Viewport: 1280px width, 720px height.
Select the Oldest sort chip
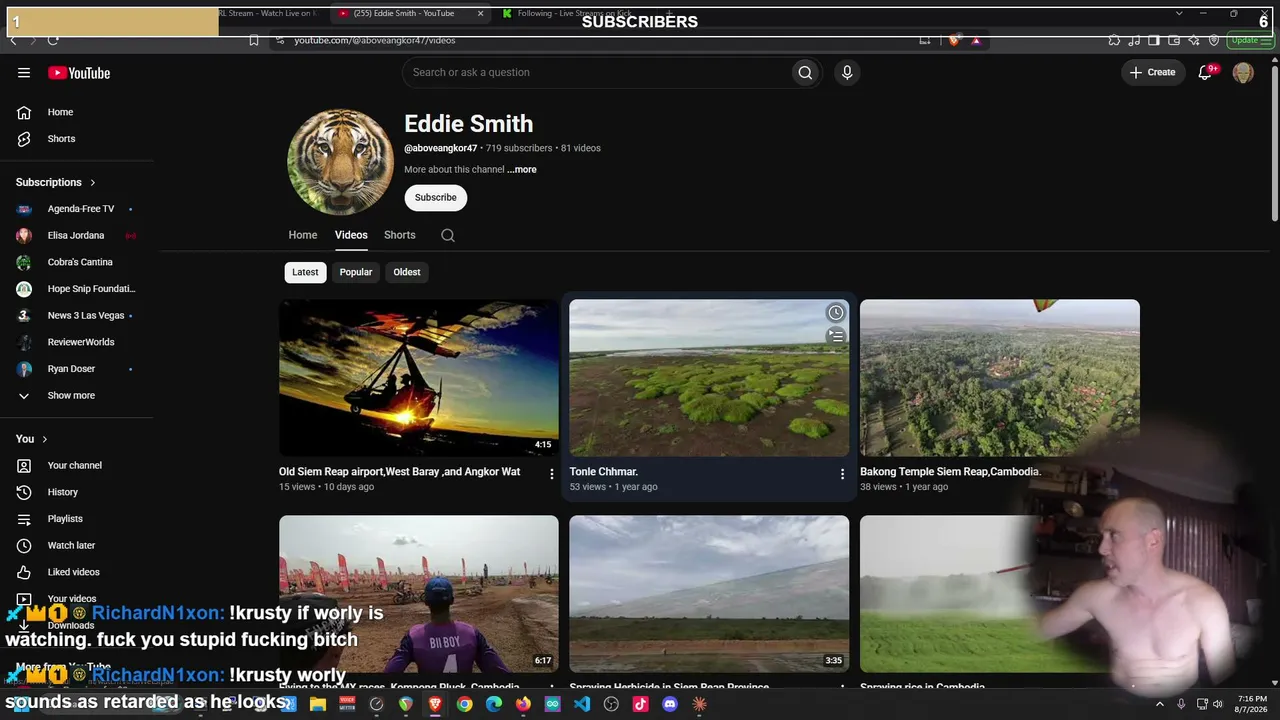[407, 272]
